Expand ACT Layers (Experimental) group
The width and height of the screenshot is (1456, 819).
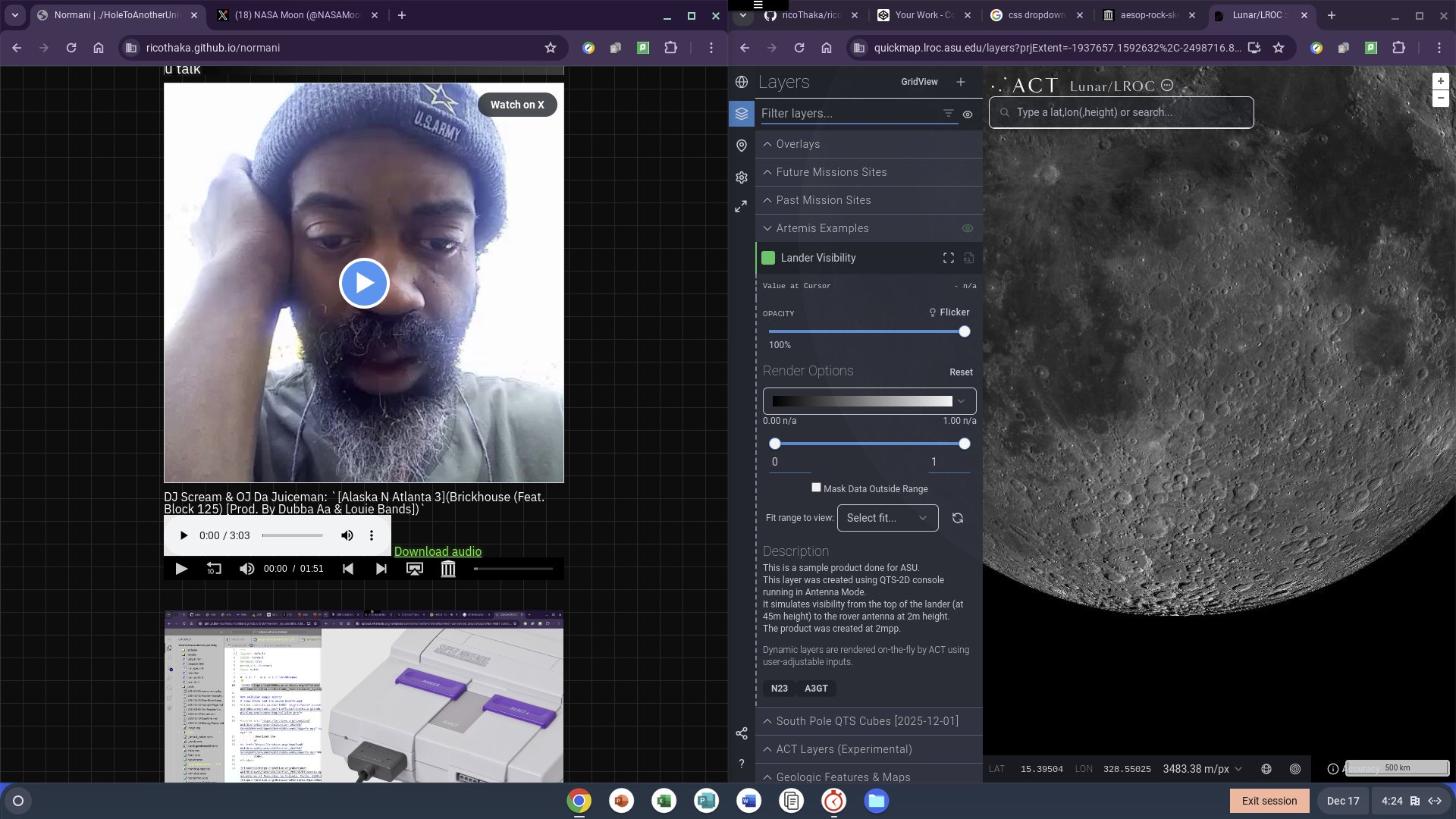click(x=869, y=749)
